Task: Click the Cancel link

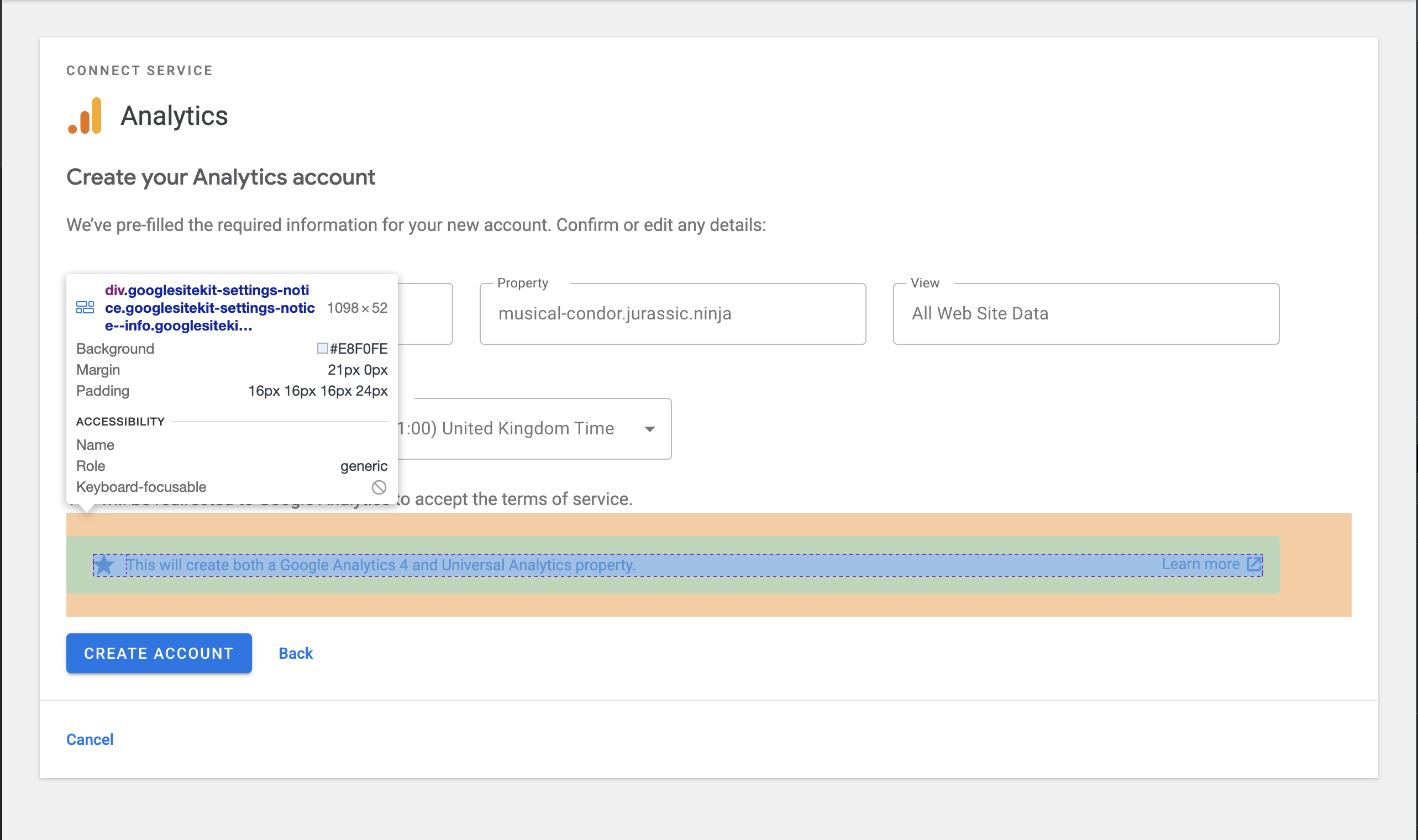Action: point(90,739)
